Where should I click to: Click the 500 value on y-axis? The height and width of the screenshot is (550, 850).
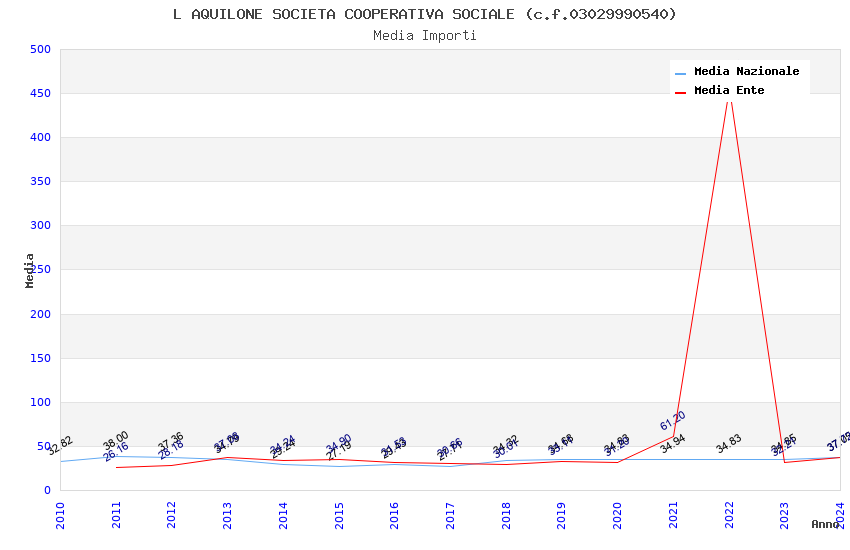click(x=41, y=49)
